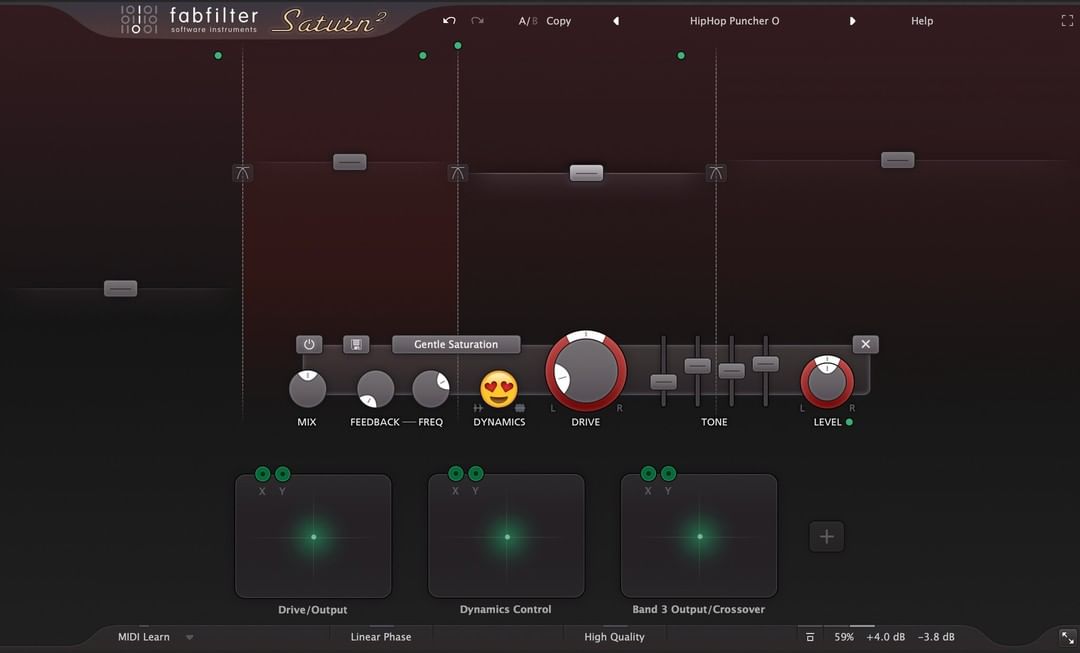Click the redo arrow icon
The width and height of the screenshot is (1080, 653).
pos(477,21)
